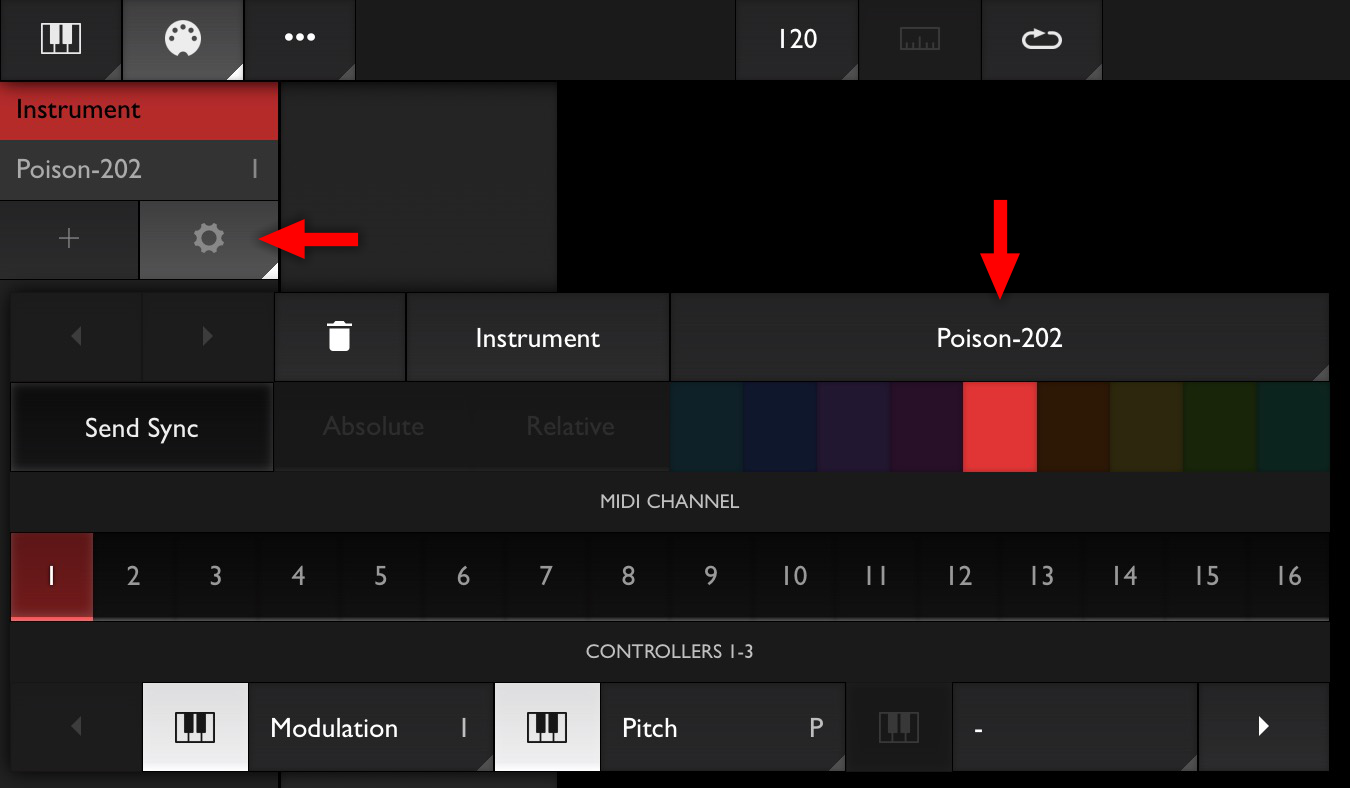Pick the dark purple color swatch
This screenshot has width=1350, height=788.
(x=853, y=427)
